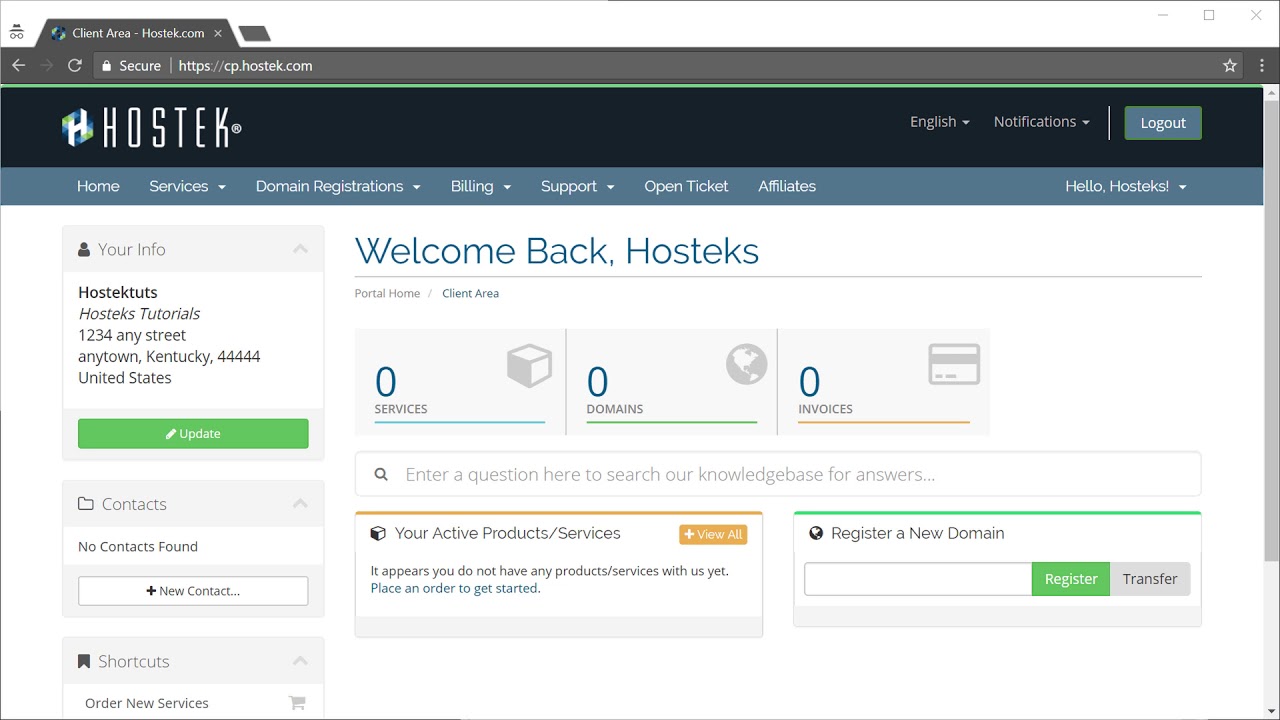The height and width of the screenshot is (720, 1280).
Task: Click the green Update button
Action: pyautogui.click(x=193, y=434)
